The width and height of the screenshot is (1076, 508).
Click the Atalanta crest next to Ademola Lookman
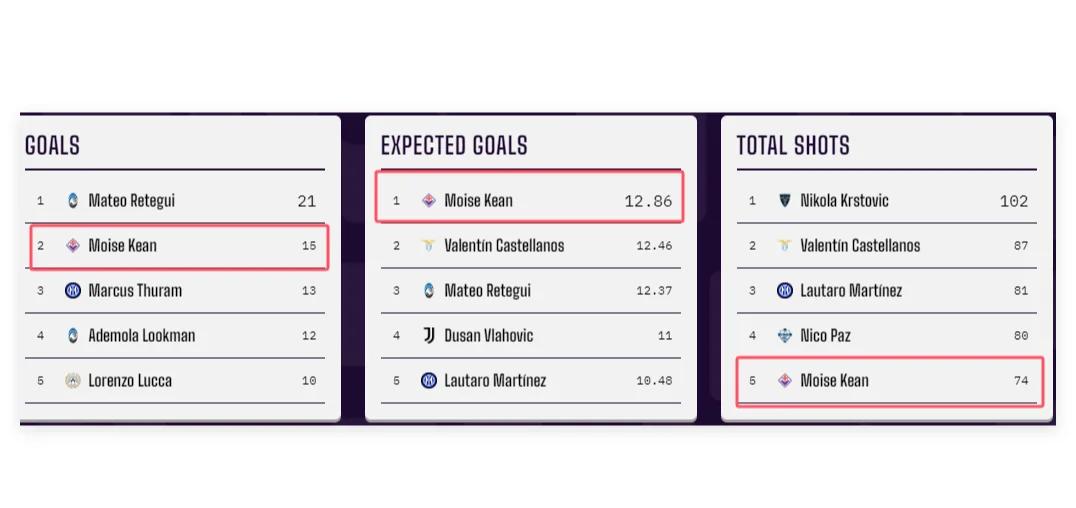(x=73, y=336)
